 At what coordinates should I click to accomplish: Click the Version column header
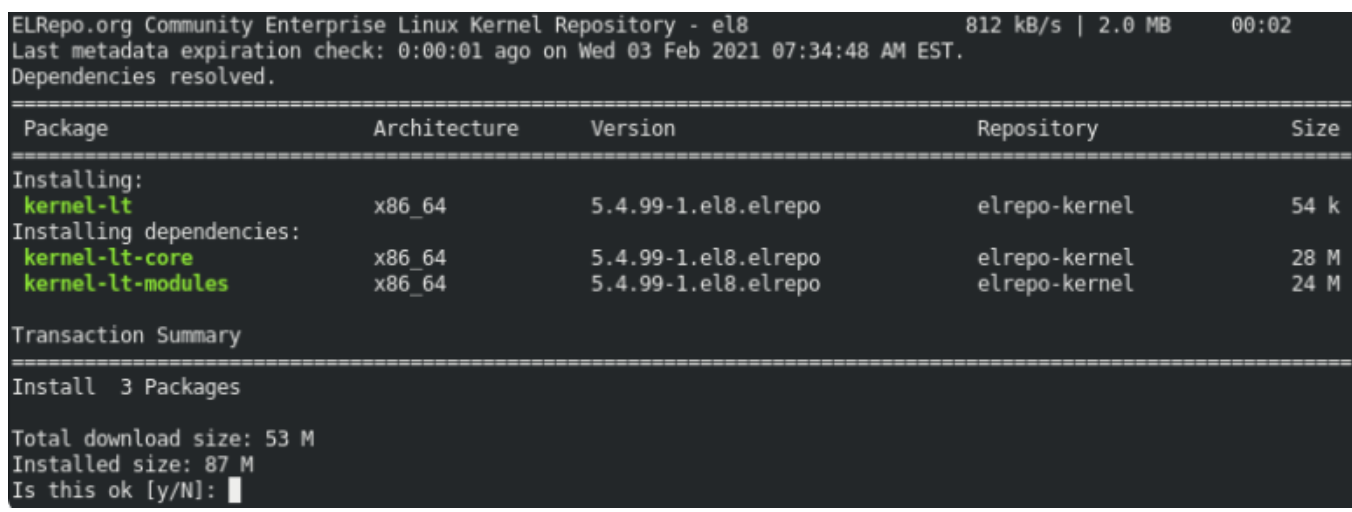(632, 128)
